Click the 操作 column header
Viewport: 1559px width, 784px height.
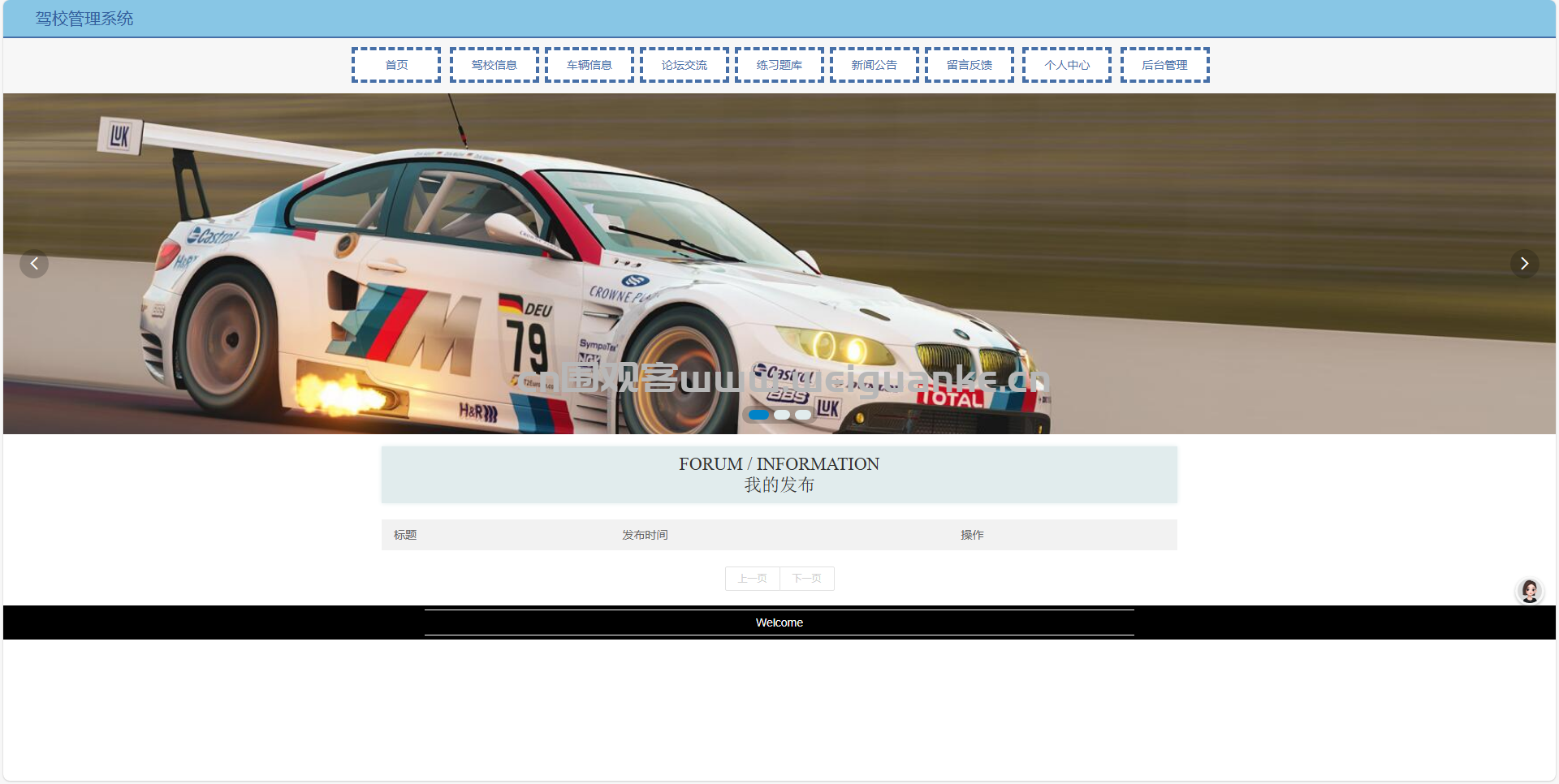point(972,535)
